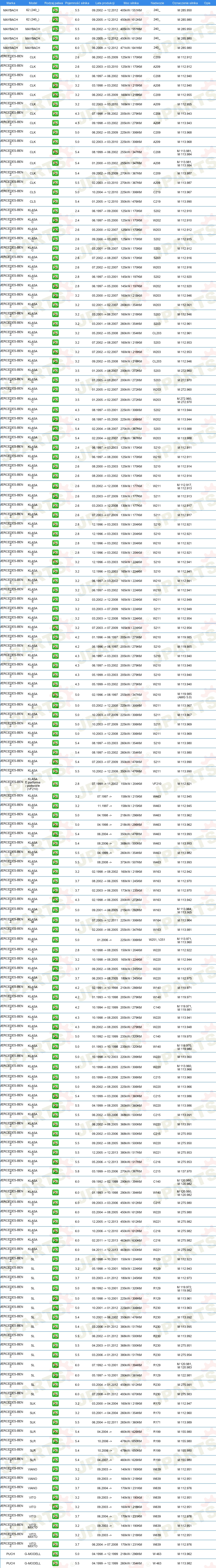Click fuel icon in KLASA M row M 113.942
The image size is (216, 1568).
[x=55, y=900]
